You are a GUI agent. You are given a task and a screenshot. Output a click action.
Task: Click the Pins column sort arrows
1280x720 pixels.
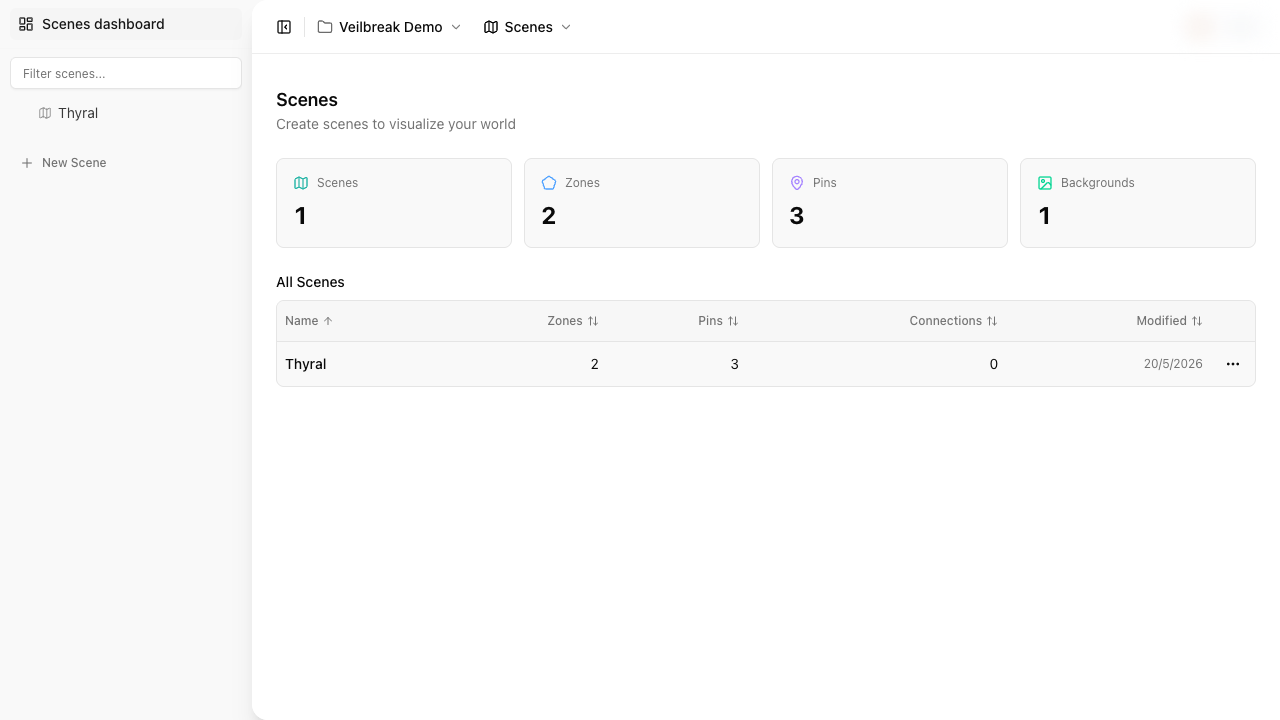pos(733,321)
